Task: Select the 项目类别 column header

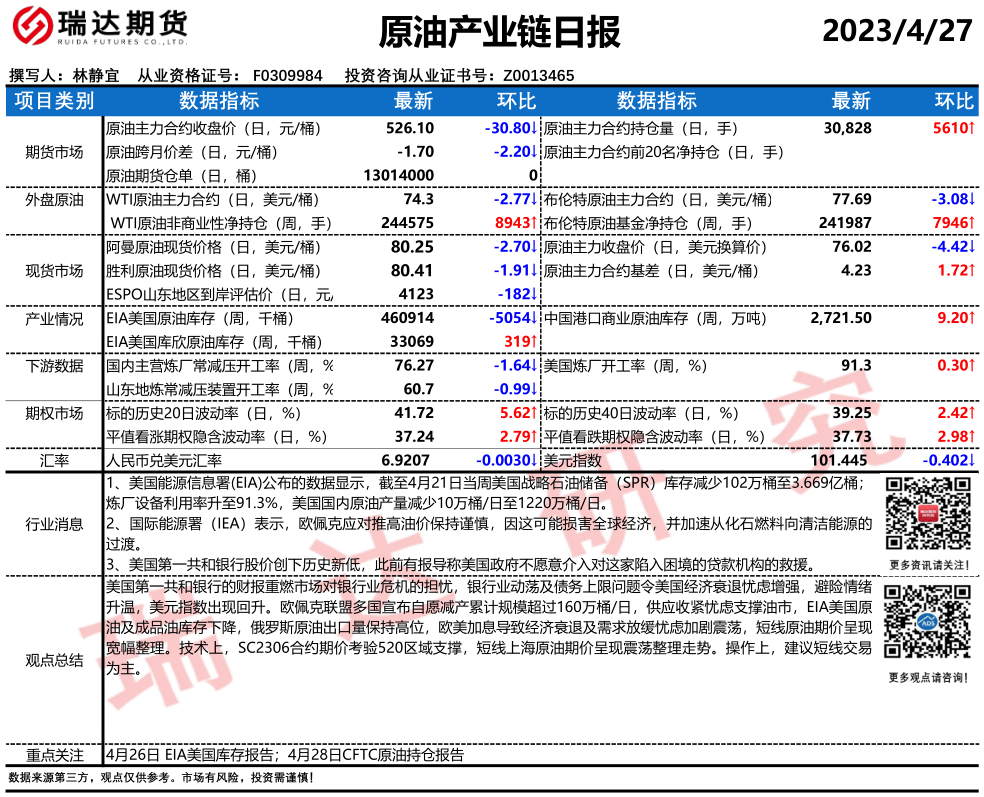Action: 54,100
